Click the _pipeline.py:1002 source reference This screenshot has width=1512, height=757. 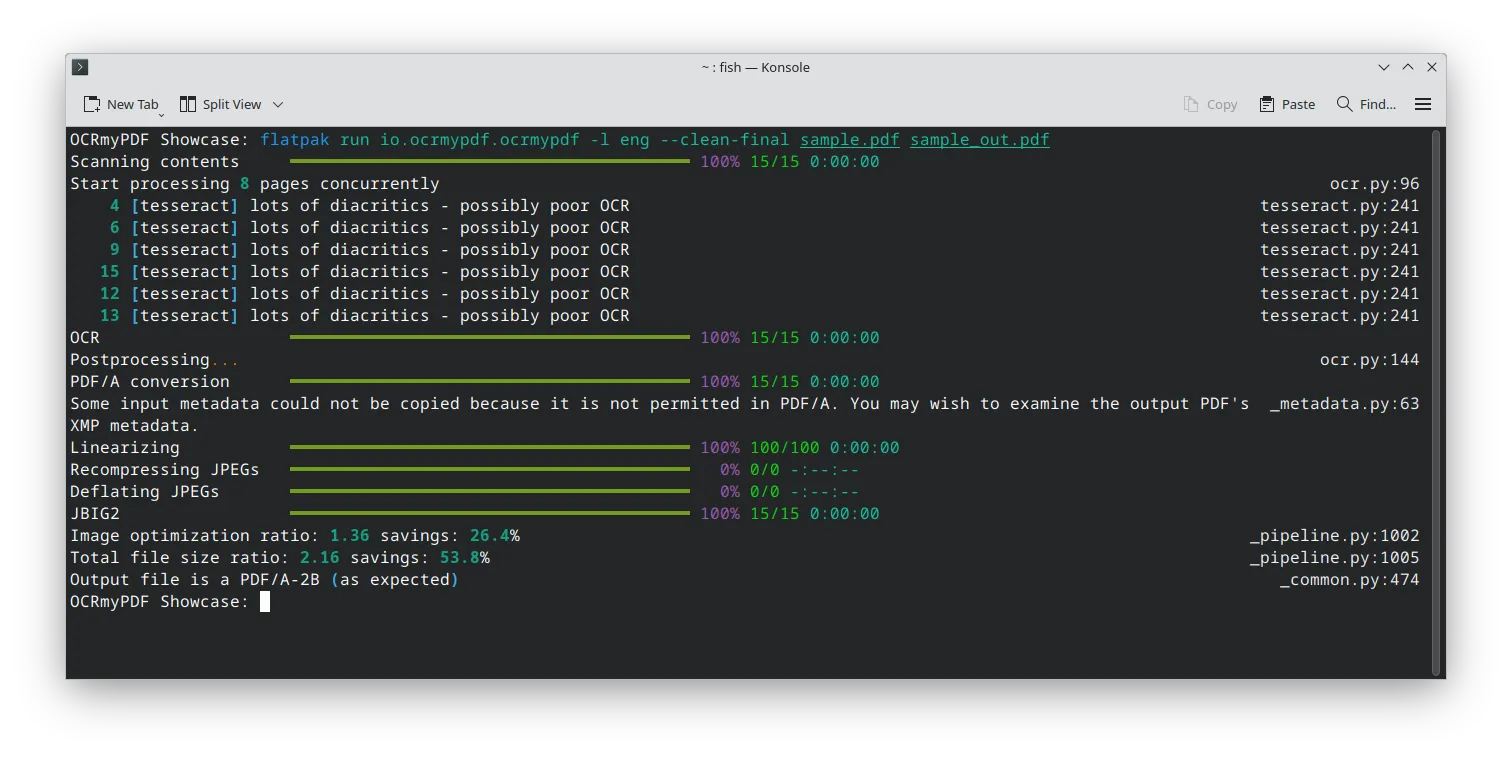(x=1335, y=535)
